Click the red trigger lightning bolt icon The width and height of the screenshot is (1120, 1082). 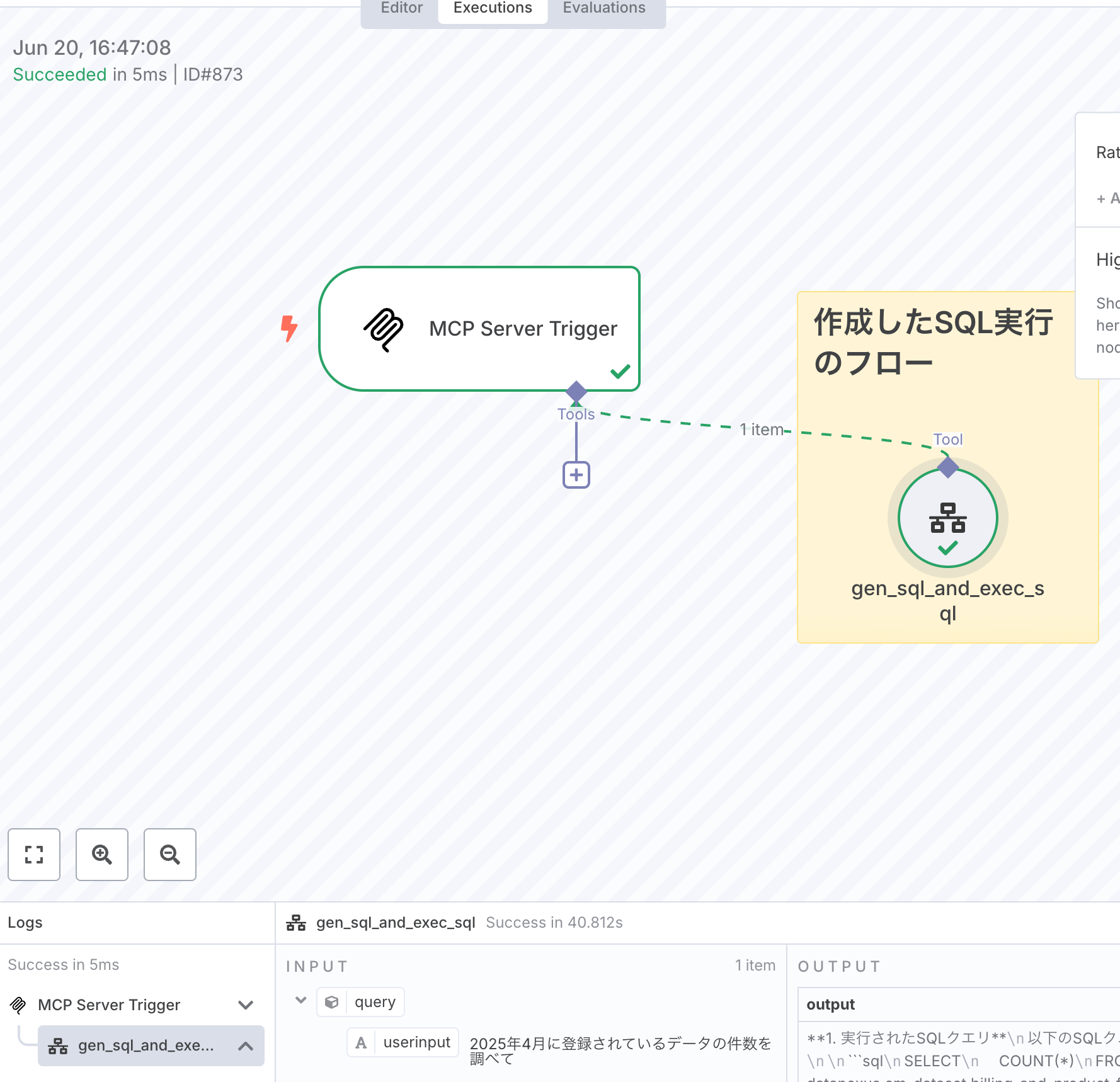pyautogui.click(x=289, y=328)
